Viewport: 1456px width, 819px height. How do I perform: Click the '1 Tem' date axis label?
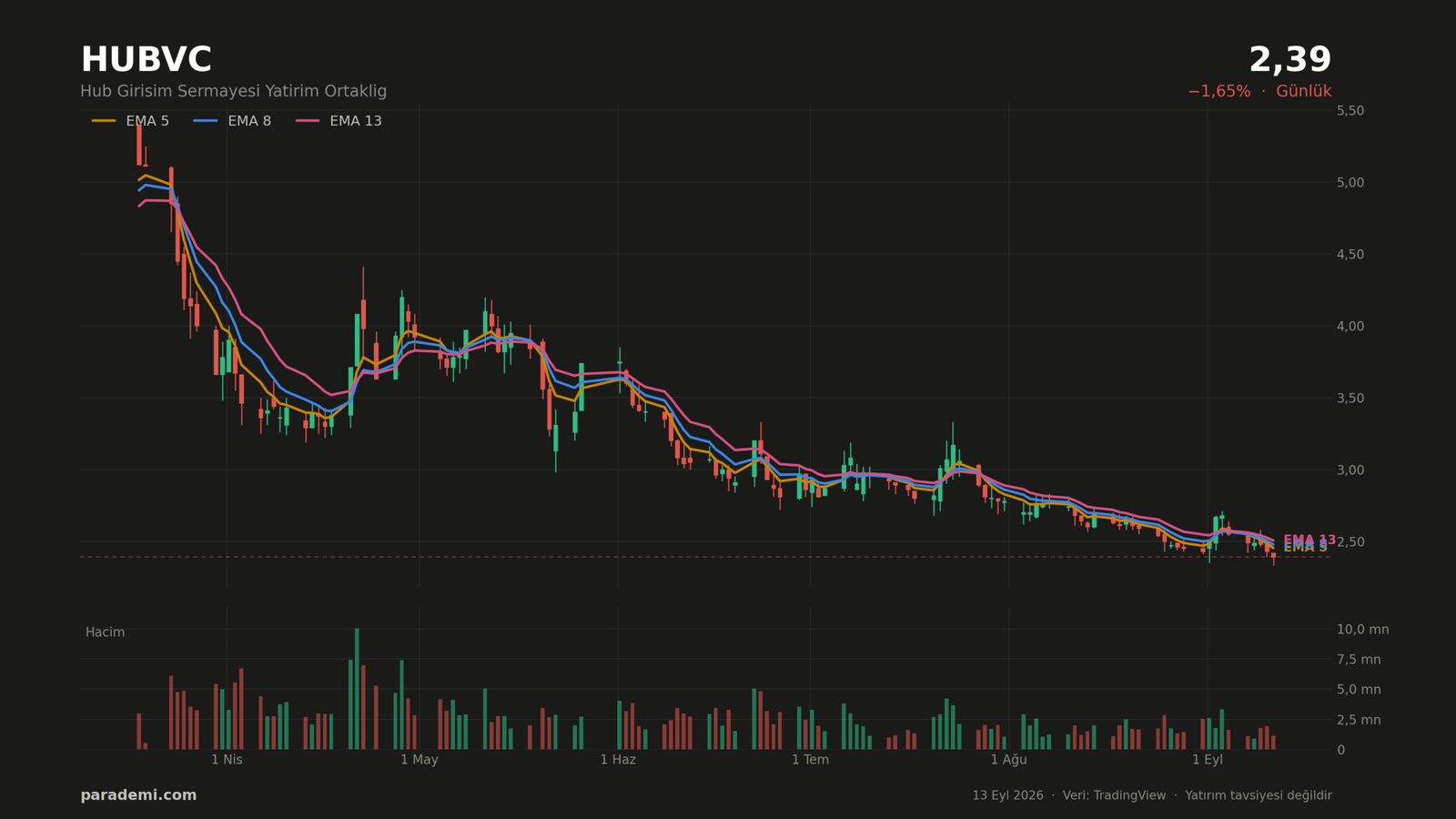[x=810, y=760]
